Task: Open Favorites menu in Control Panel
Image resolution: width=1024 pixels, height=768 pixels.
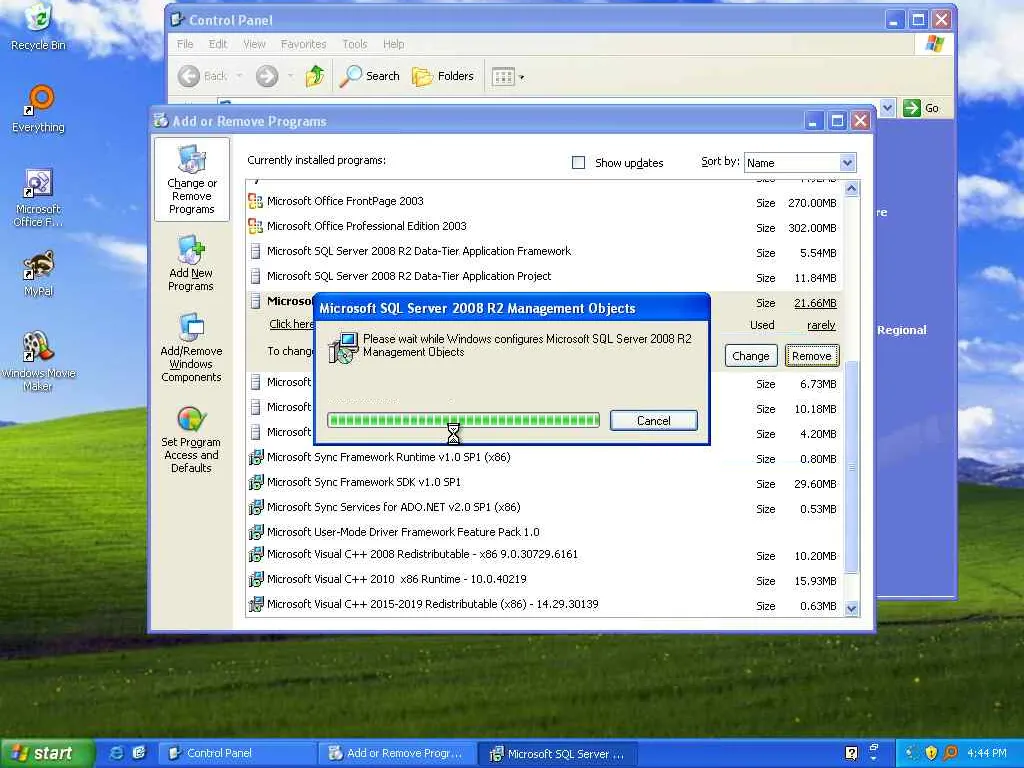Action: pyautogui.click(x=303, y=44)
